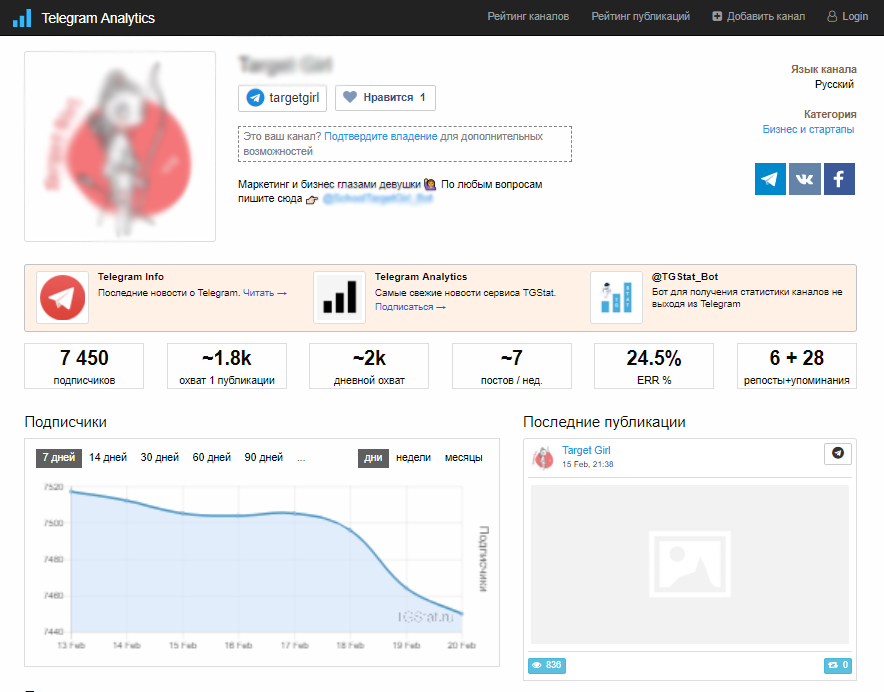This screenshot has width=884, height=692.
Task: Click the Telegram Info red logo
Action: (62, 298)
